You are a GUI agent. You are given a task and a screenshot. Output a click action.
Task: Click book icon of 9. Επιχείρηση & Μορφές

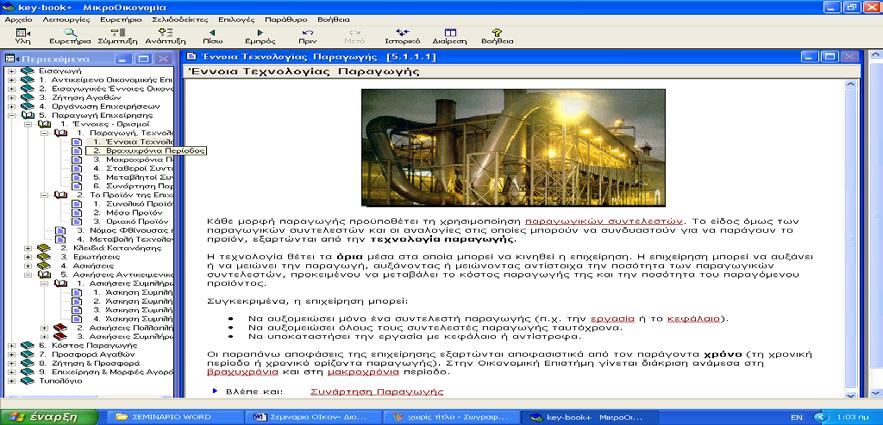26,372
